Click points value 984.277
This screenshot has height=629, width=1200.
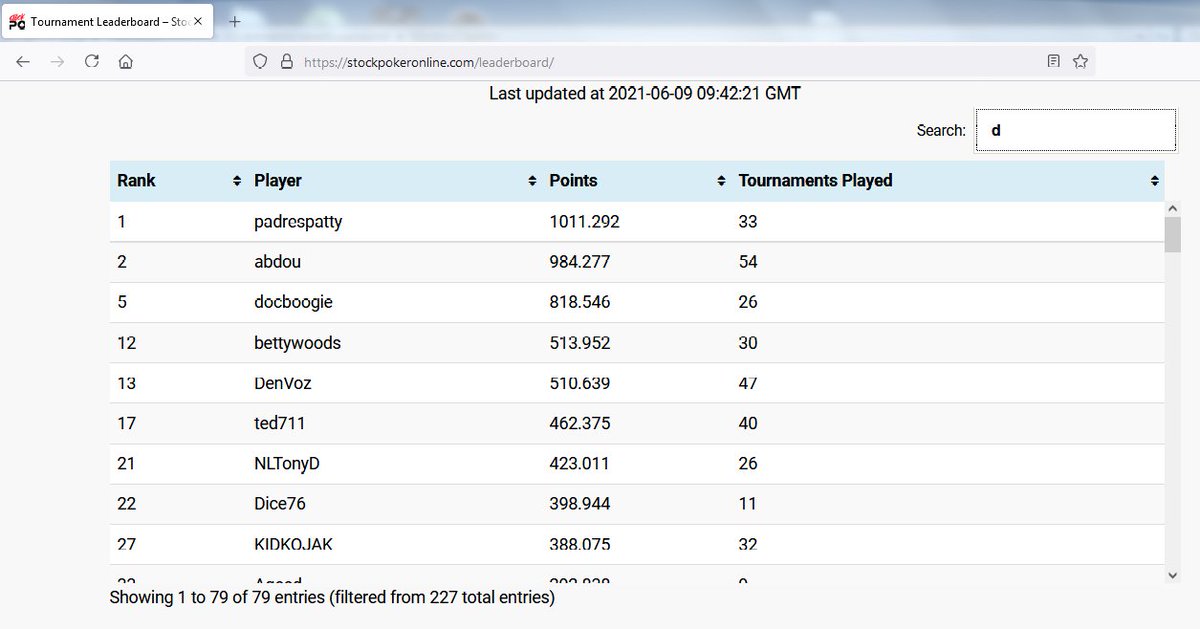[580, 262]
